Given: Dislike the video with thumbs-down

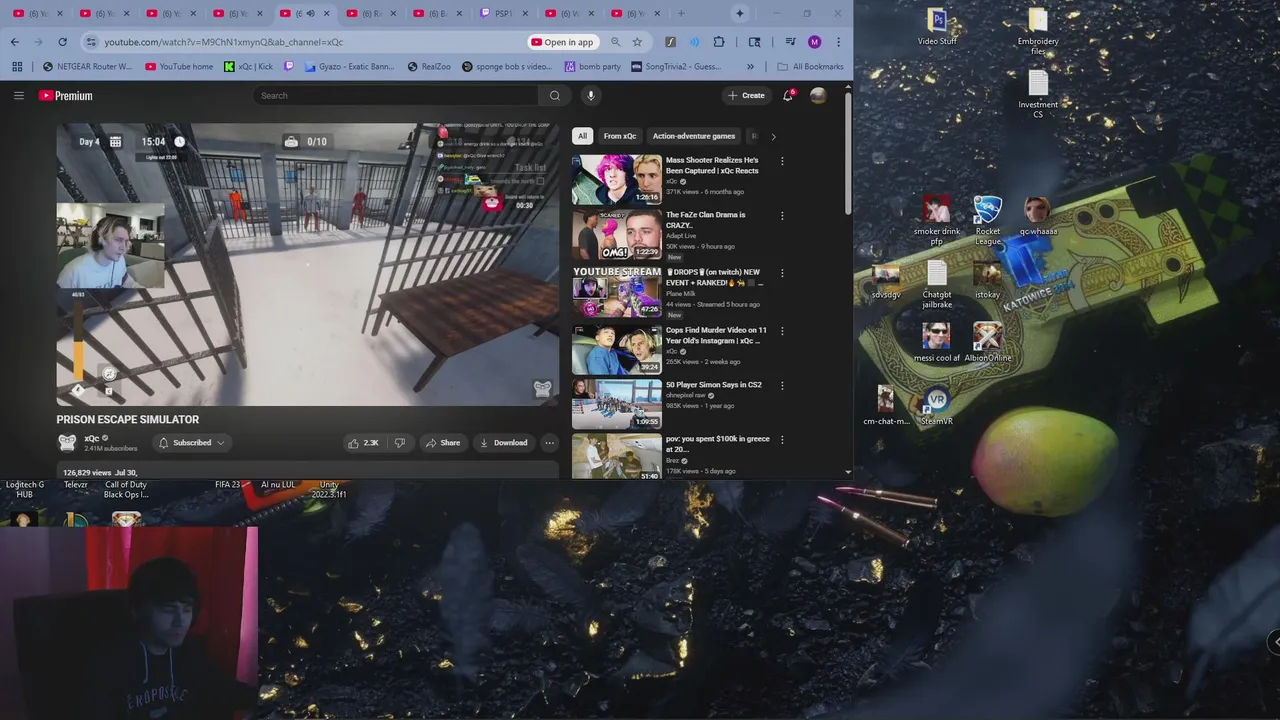Looking at the screenshot, I should coord(399,443).
